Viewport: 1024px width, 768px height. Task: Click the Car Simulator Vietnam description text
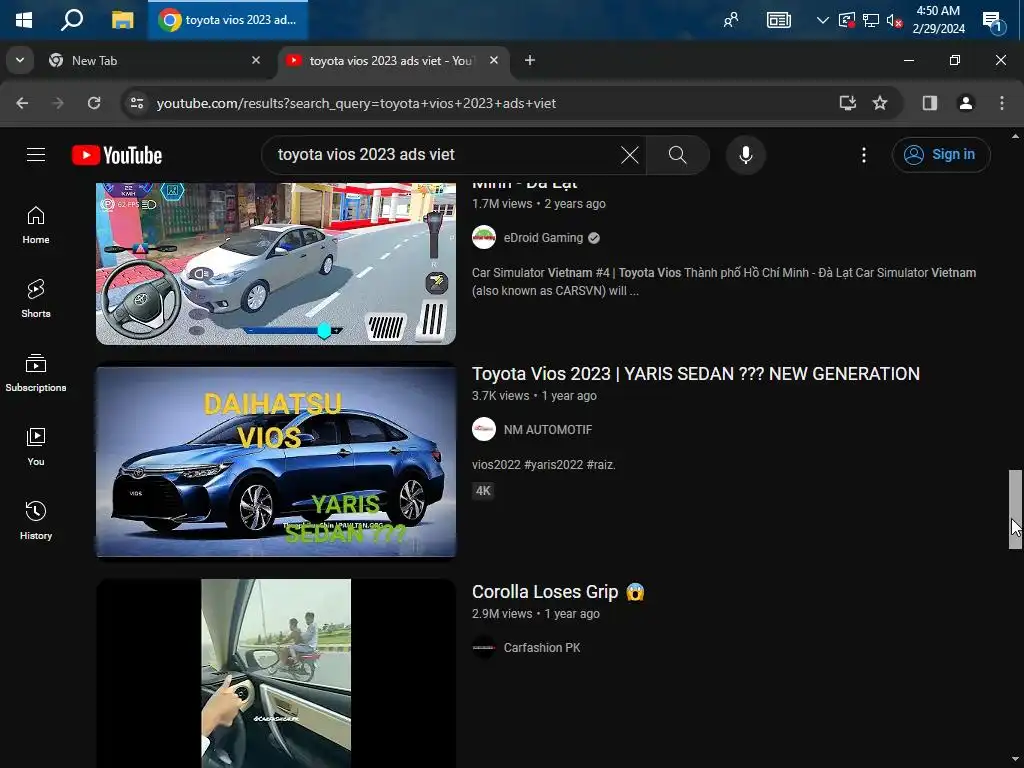tap(724, 281)
